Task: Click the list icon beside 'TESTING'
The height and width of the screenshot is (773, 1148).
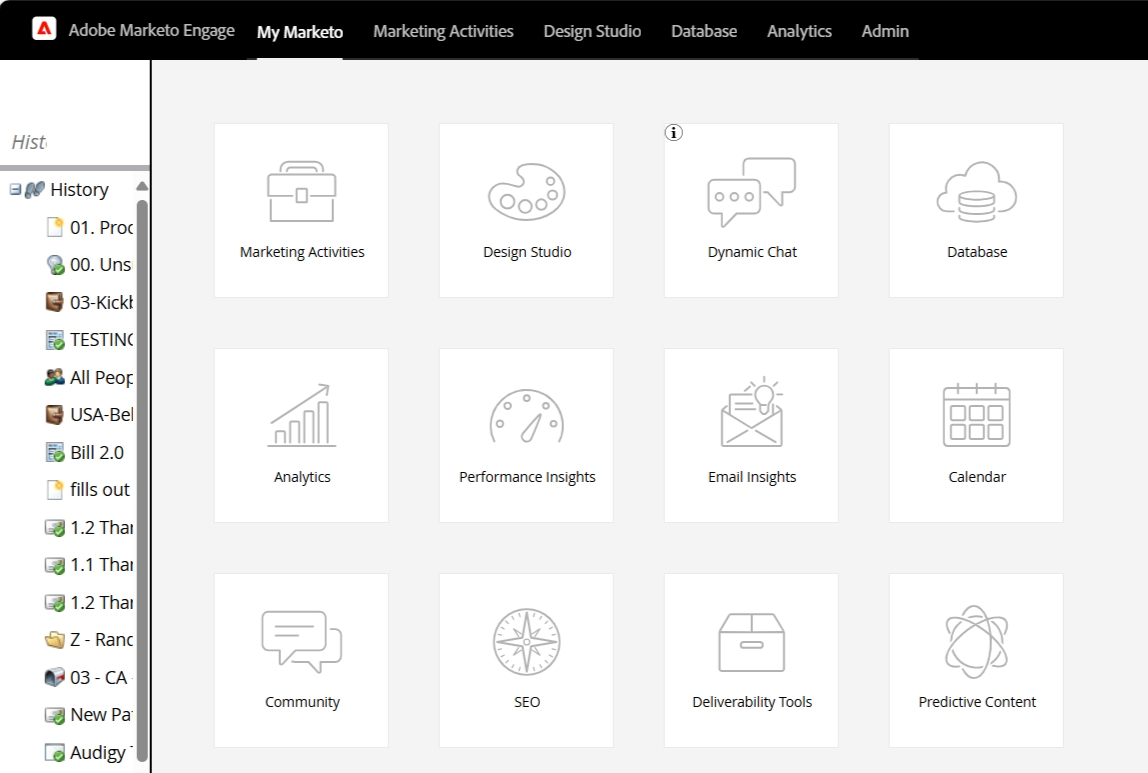Action: click(x=55, y=340)
